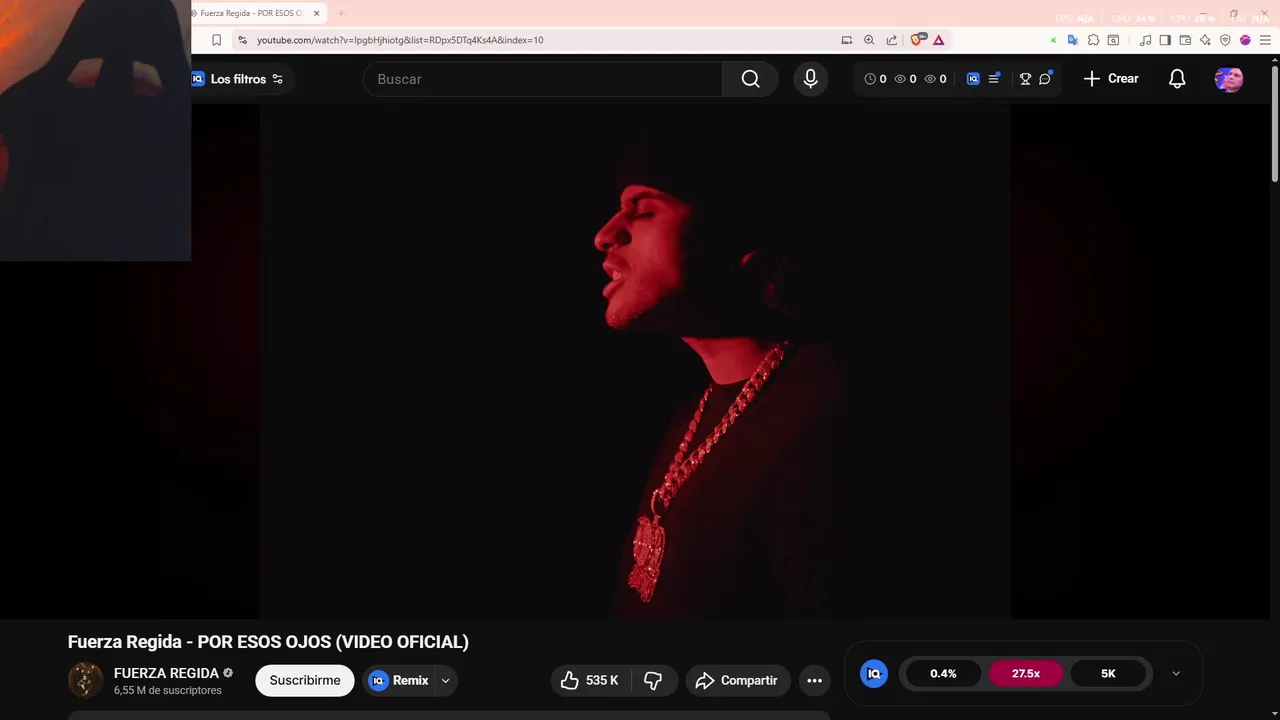Focus the Buscar search box
Screen dimensions: 1280x720
click(x=543, y=79)
